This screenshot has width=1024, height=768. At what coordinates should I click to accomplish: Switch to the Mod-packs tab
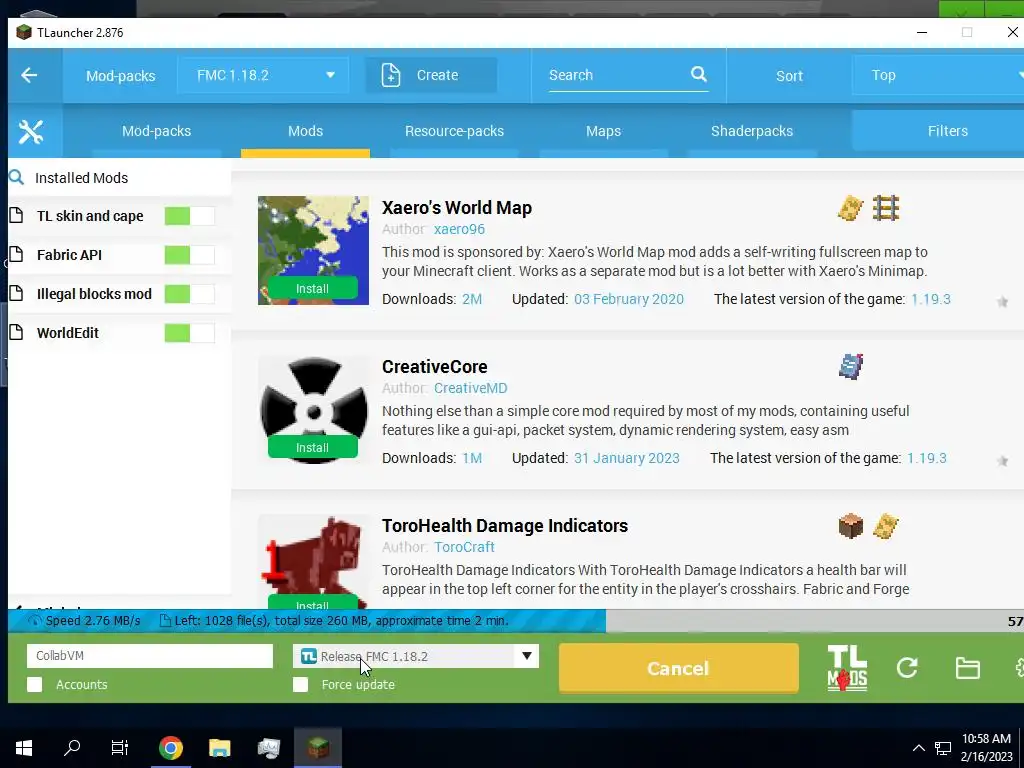coord(157,131)
